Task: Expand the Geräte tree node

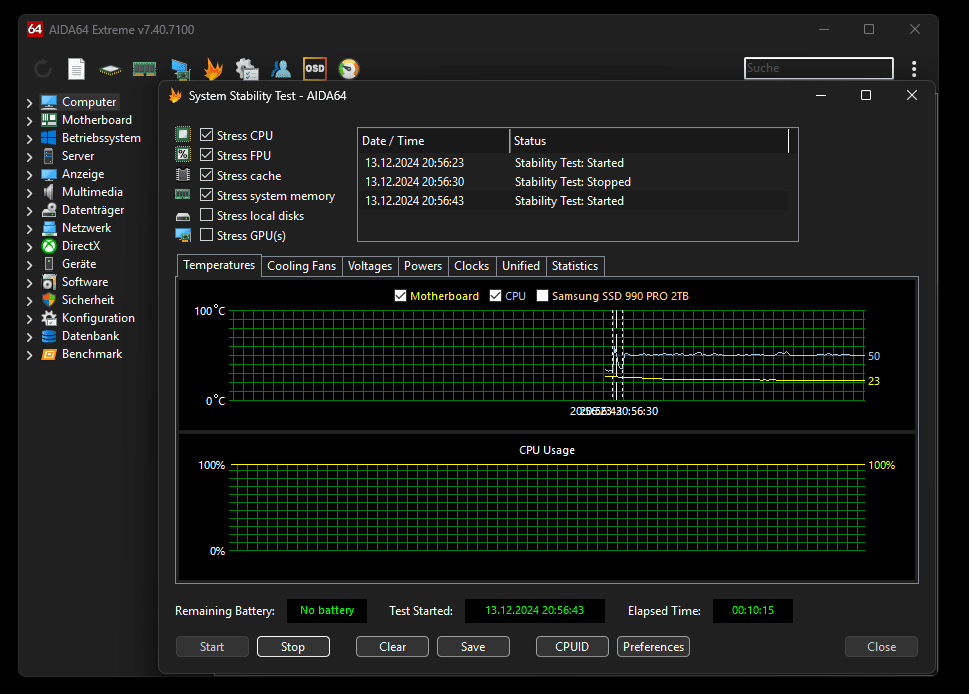Action: pos(29,264)
